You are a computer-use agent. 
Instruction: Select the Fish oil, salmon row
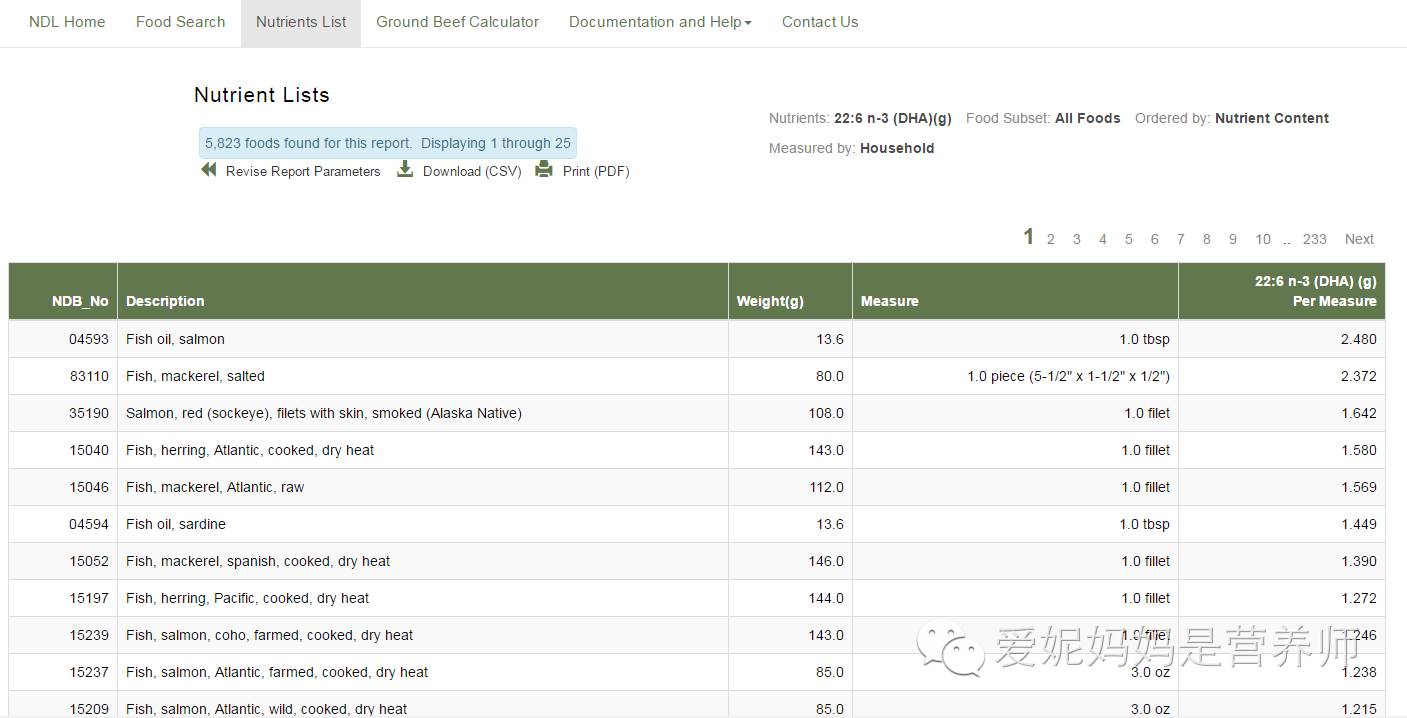697,339
